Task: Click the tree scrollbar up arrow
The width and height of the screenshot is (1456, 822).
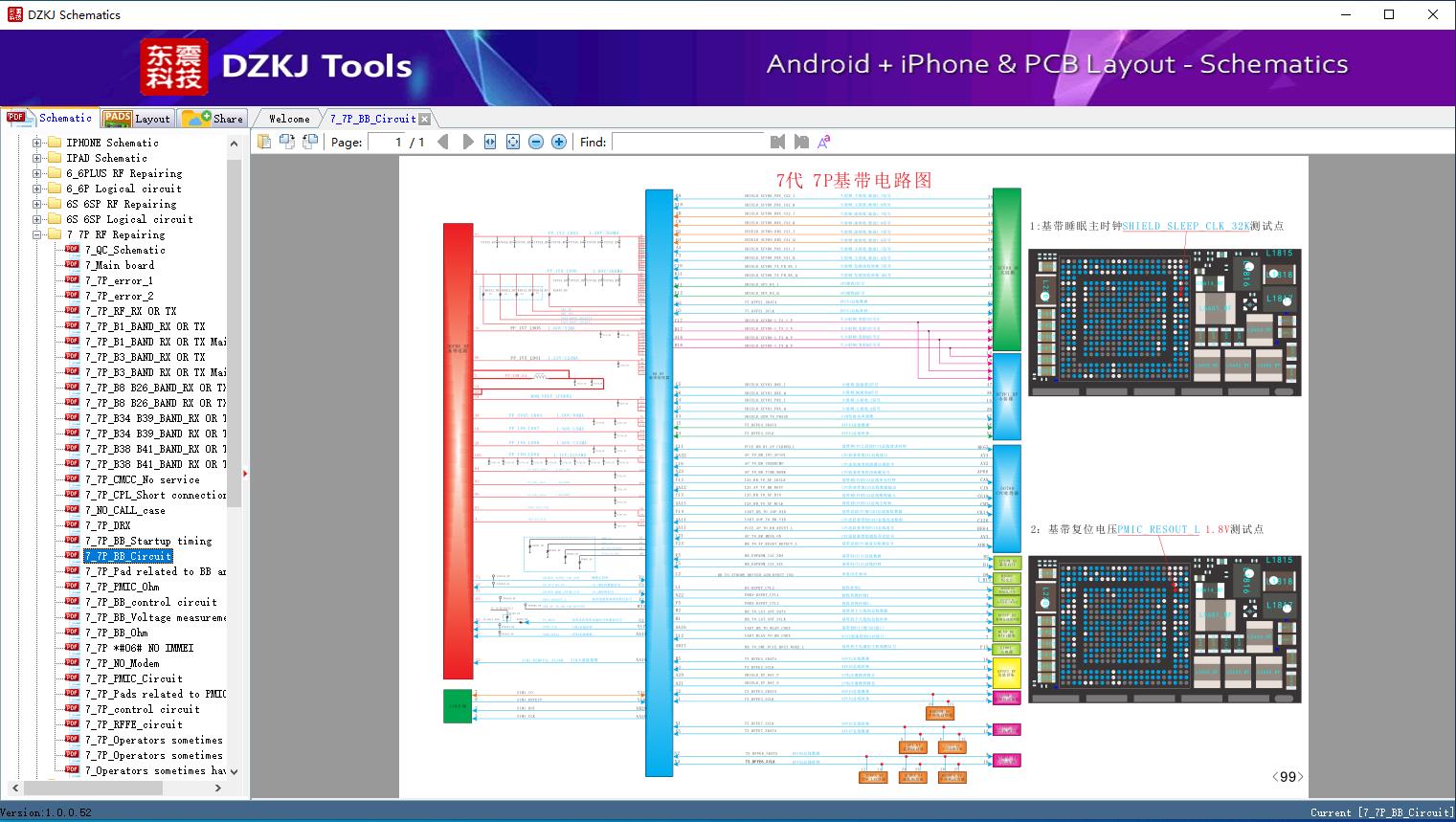Action: point(234,144)
